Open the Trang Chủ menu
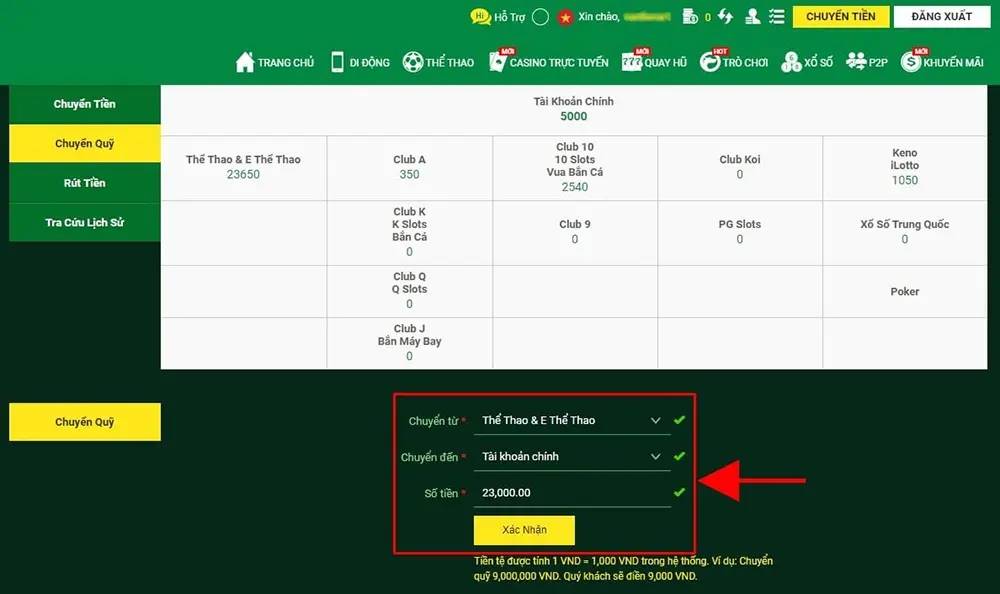 coord(275,63)
